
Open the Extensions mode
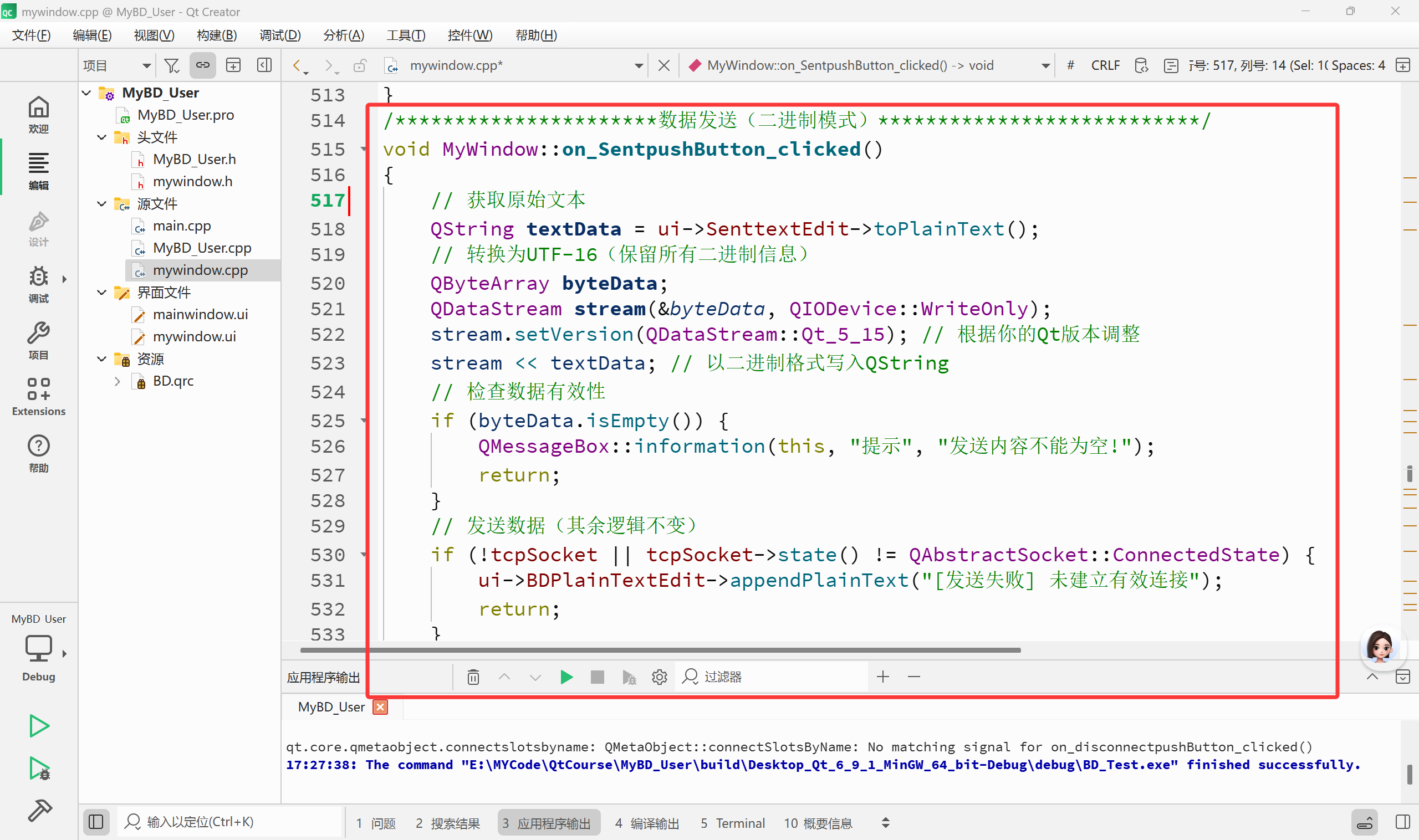[38, 397]
